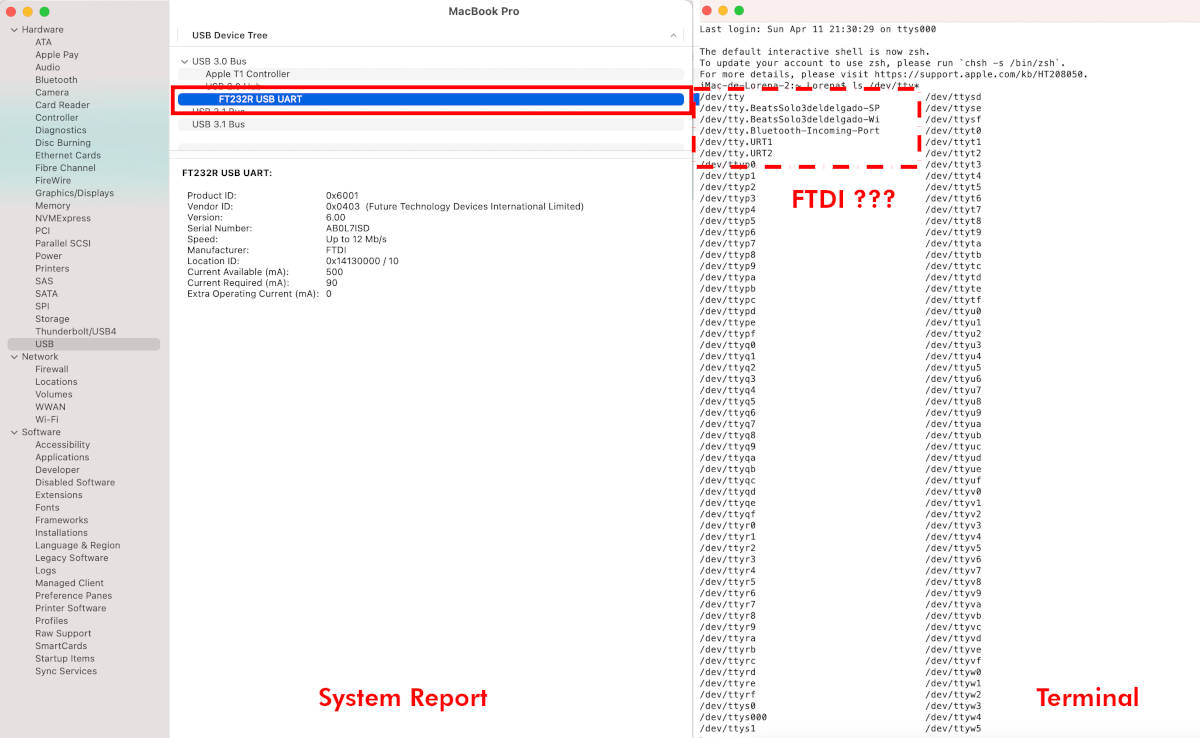Select Apple T1 Controller in USB tree
This screenshot has height=738, width=1200.
248,74
